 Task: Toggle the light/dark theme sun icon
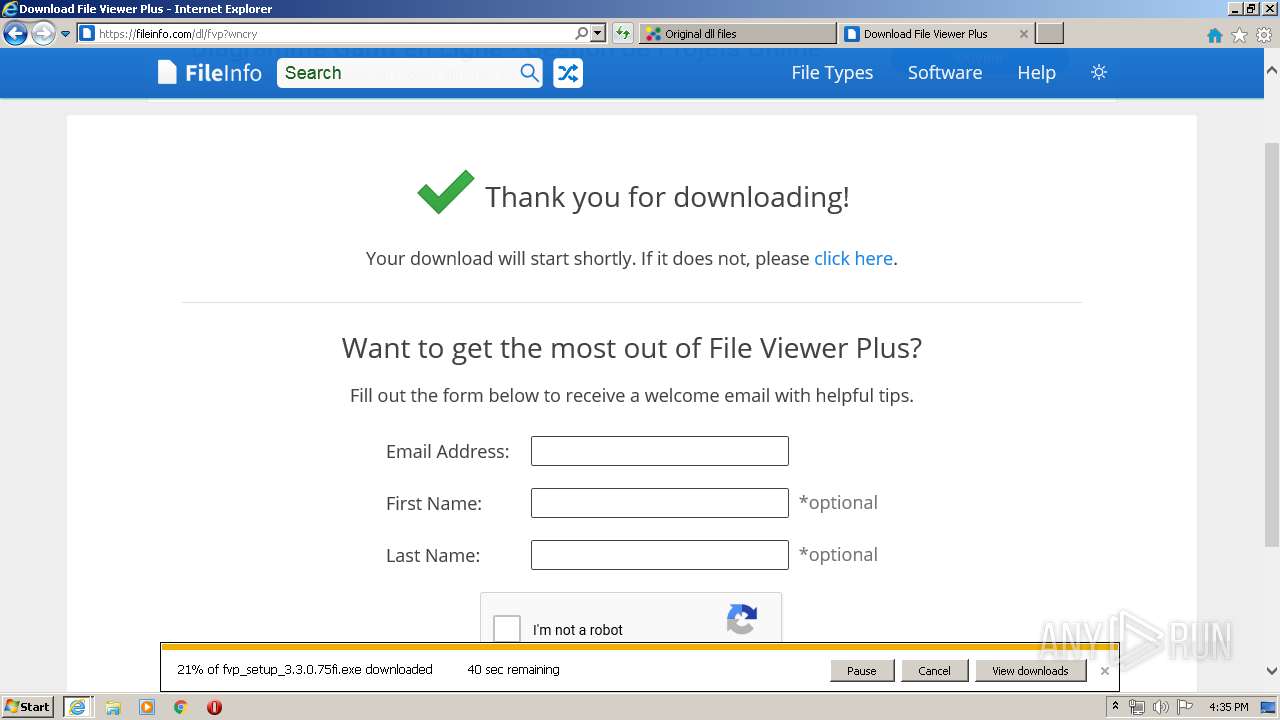pos(1099,72)
